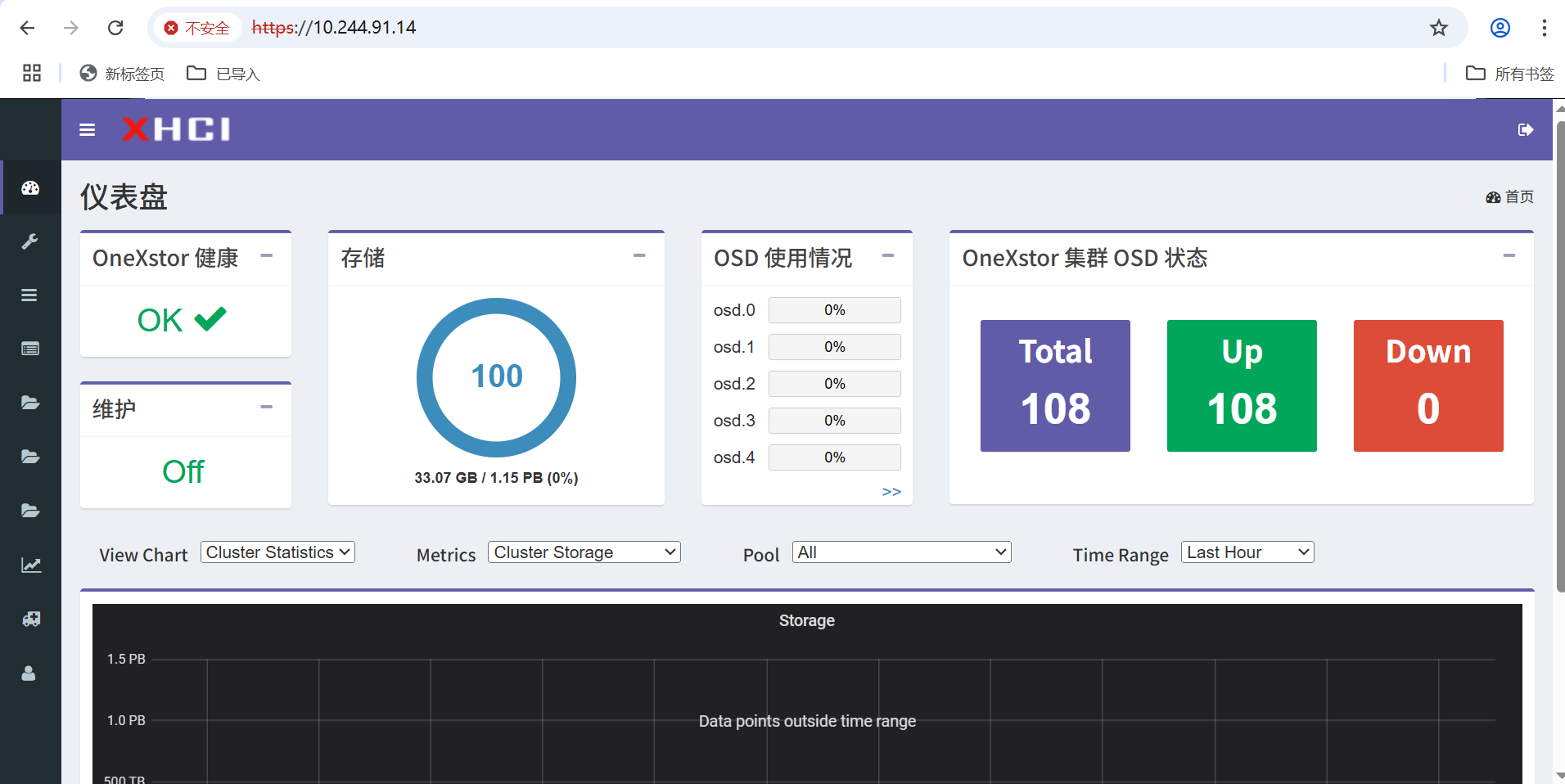Collapse the 维护 panel
1565x784 pixels.
tap(266, 408)
